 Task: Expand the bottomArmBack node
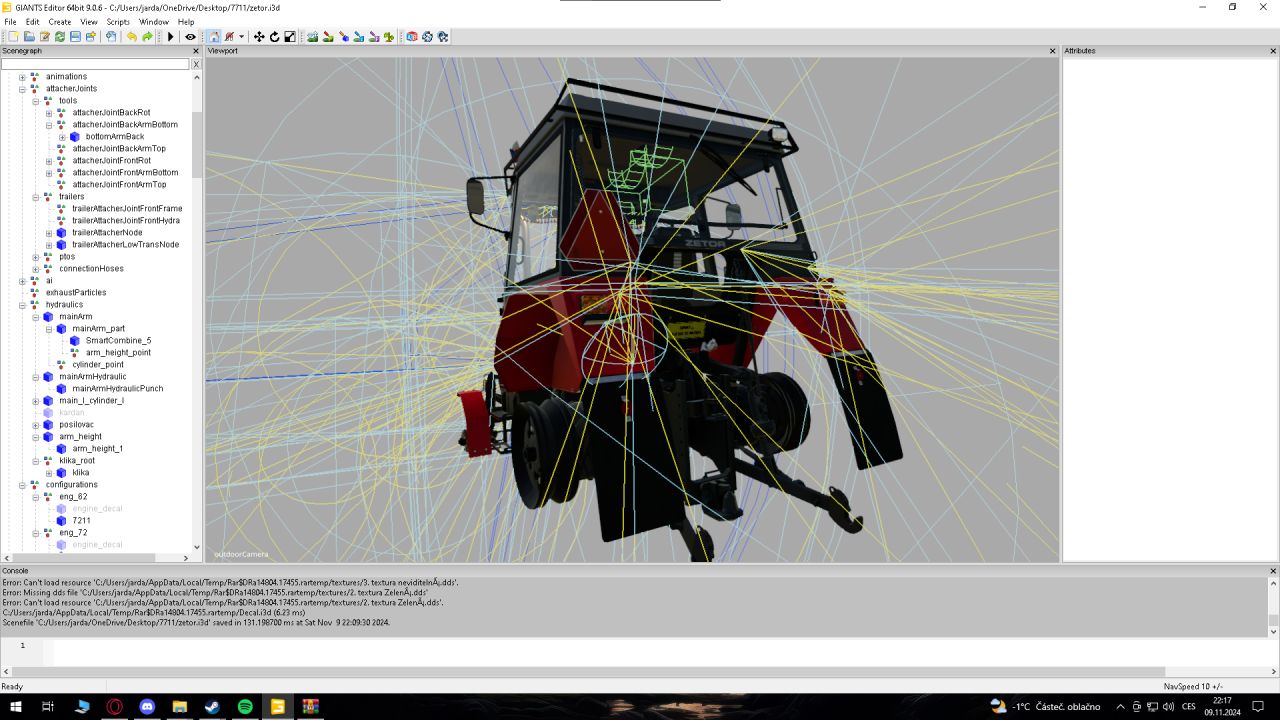click(62, 137)
